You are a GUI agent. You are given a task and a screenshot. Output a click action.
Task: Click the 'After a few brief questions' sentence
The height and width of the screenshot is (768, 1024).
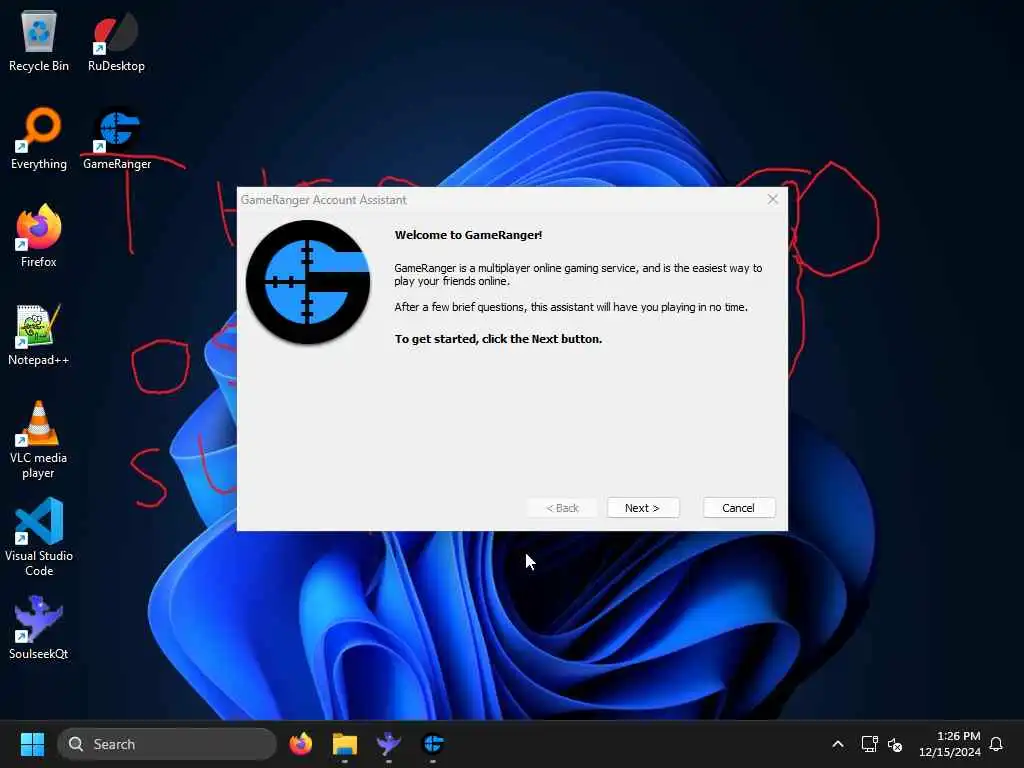tap(571, 307)
